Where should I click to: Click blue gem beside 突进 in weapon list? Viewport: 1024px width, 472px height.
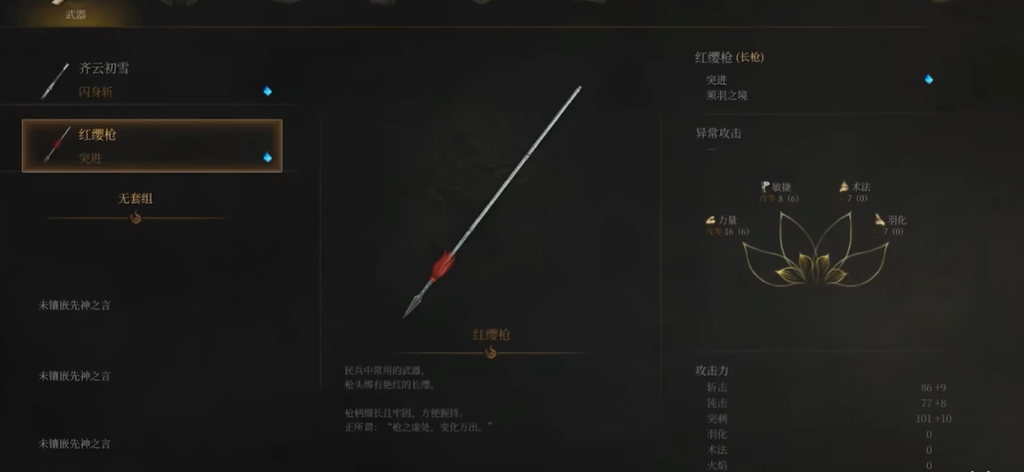click(x=268, y=157)
